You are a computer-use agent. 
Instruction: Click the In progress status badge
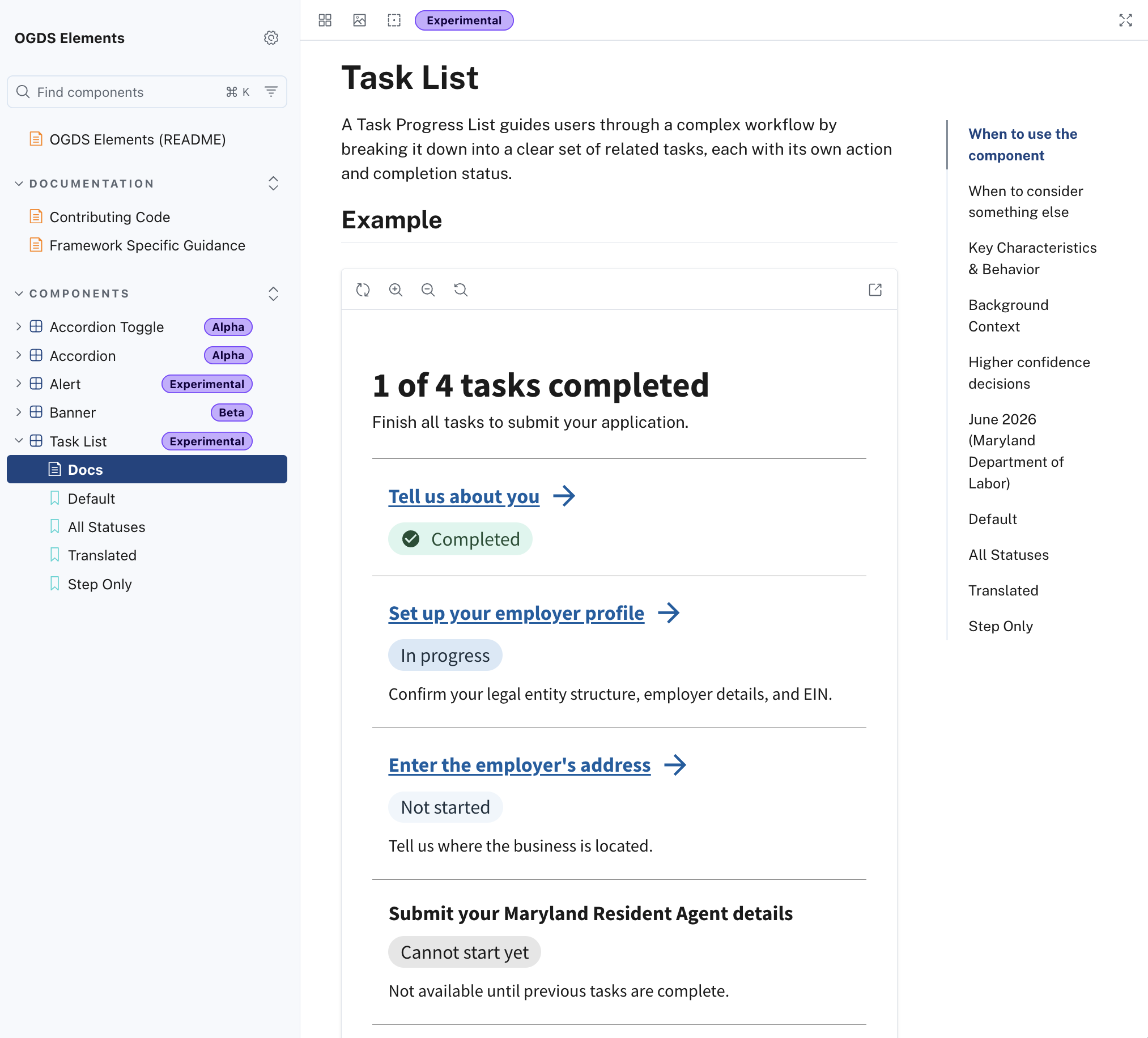445,655
